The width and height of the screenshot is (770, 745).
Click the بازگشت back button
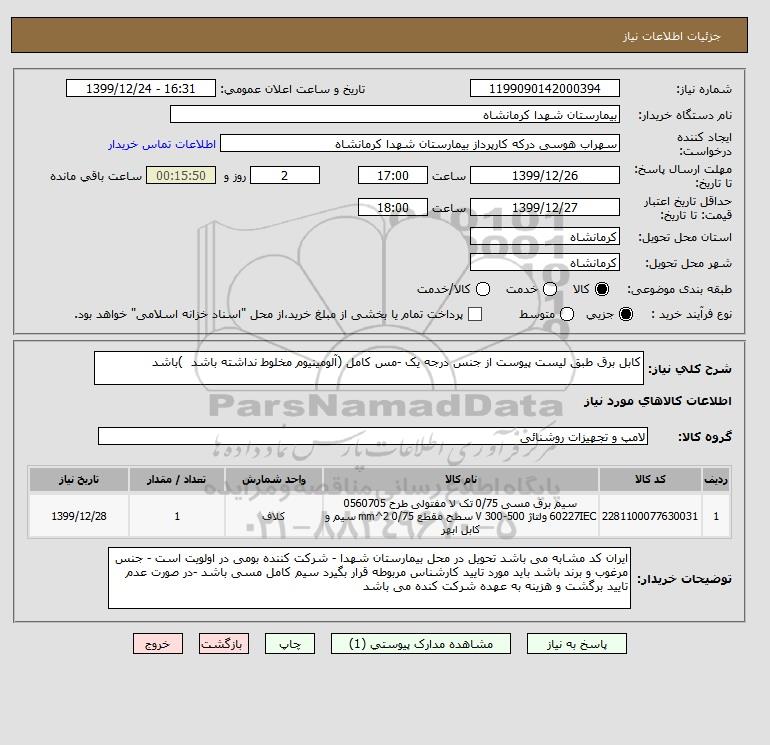pyautogui.click(x=224, y=644)
